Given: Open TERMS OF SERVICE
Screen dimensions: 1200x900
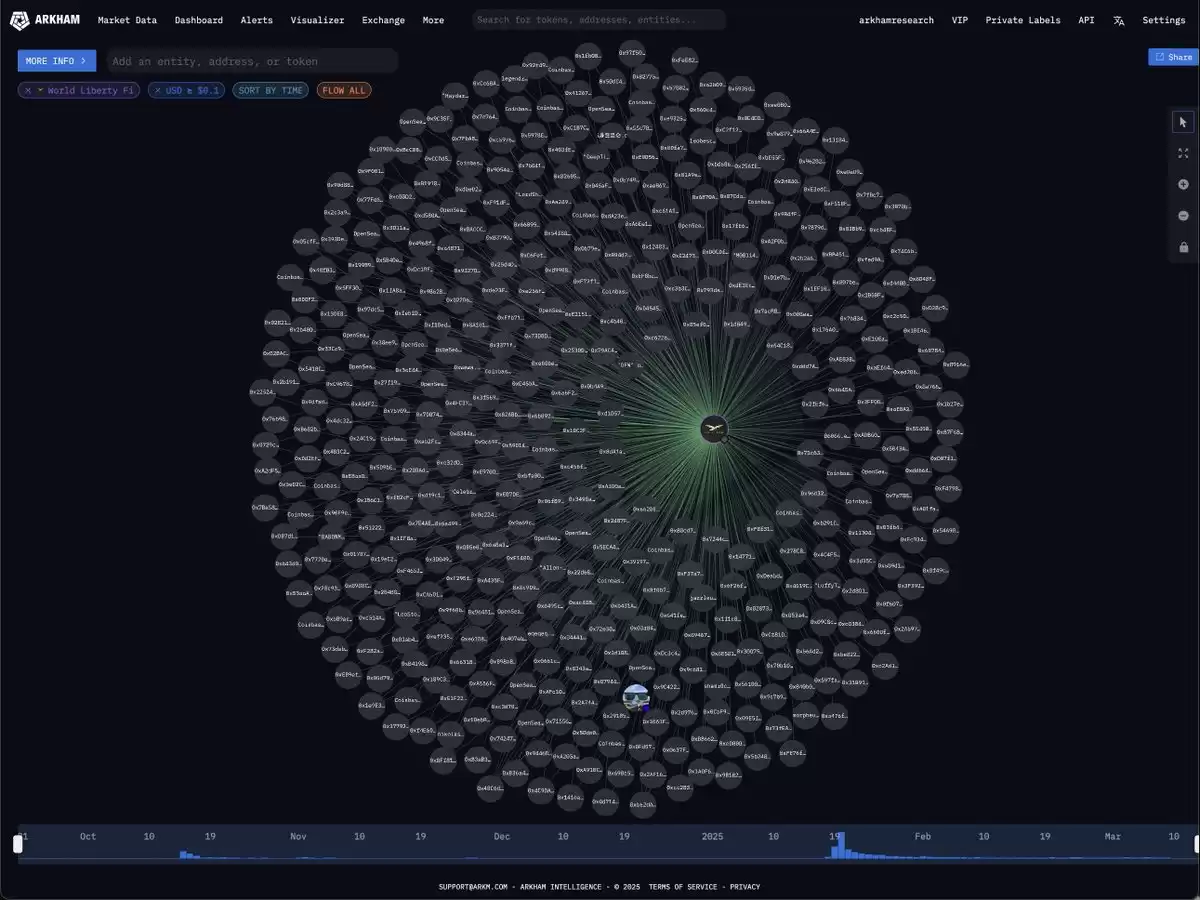Looking at the screenshot, I should (x=683, y=887).
